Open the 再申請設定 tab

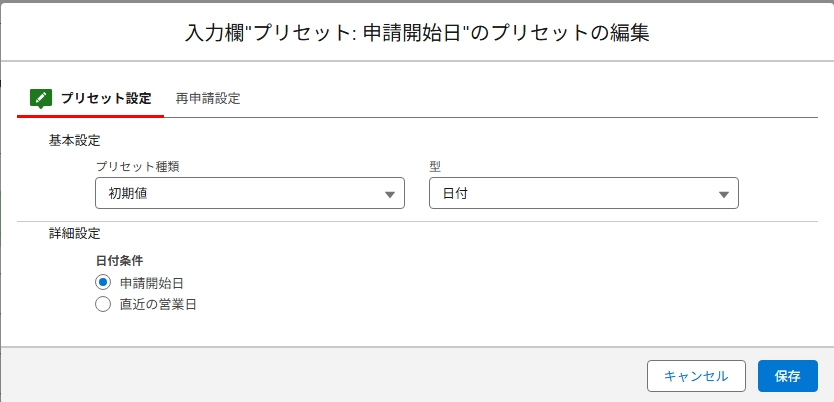207,99
